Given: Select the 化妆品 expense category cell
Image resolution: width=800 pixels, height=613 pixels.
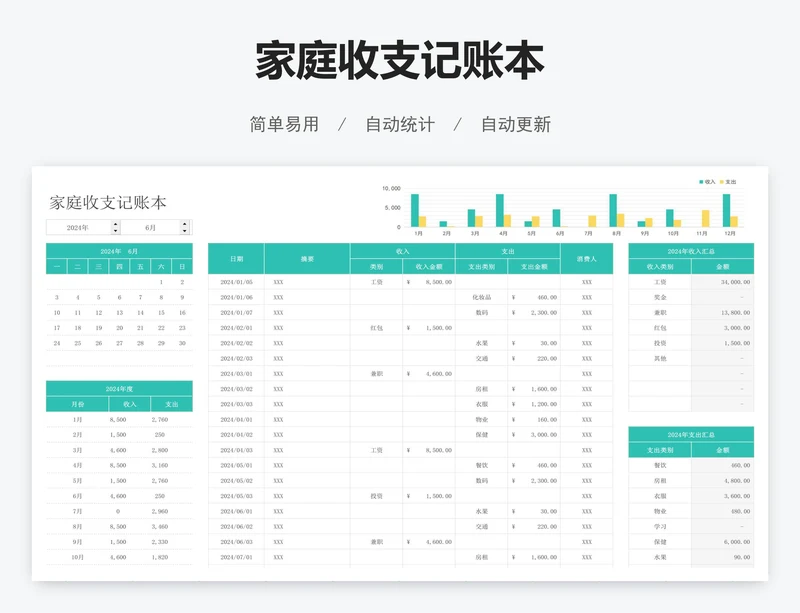Looking at the screenshot, I should click(x=482, y=297).
